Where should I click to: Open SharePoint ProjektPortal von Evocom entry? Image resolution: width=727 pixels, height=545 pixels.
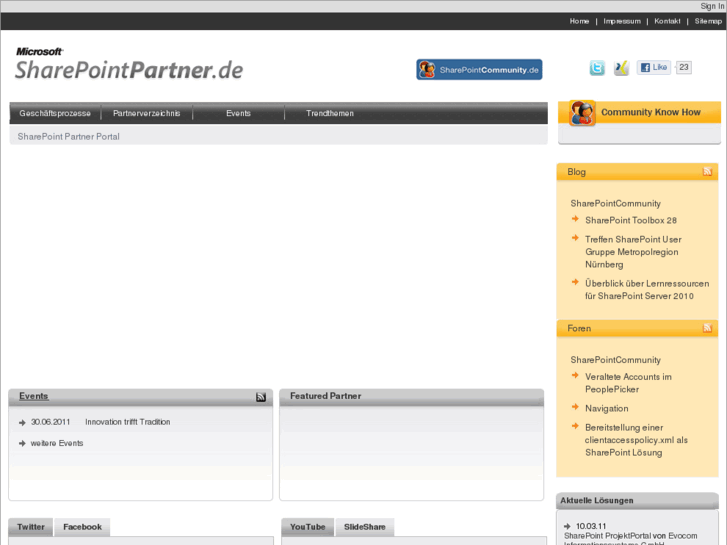pyautogui.click(x=631, y=540)
